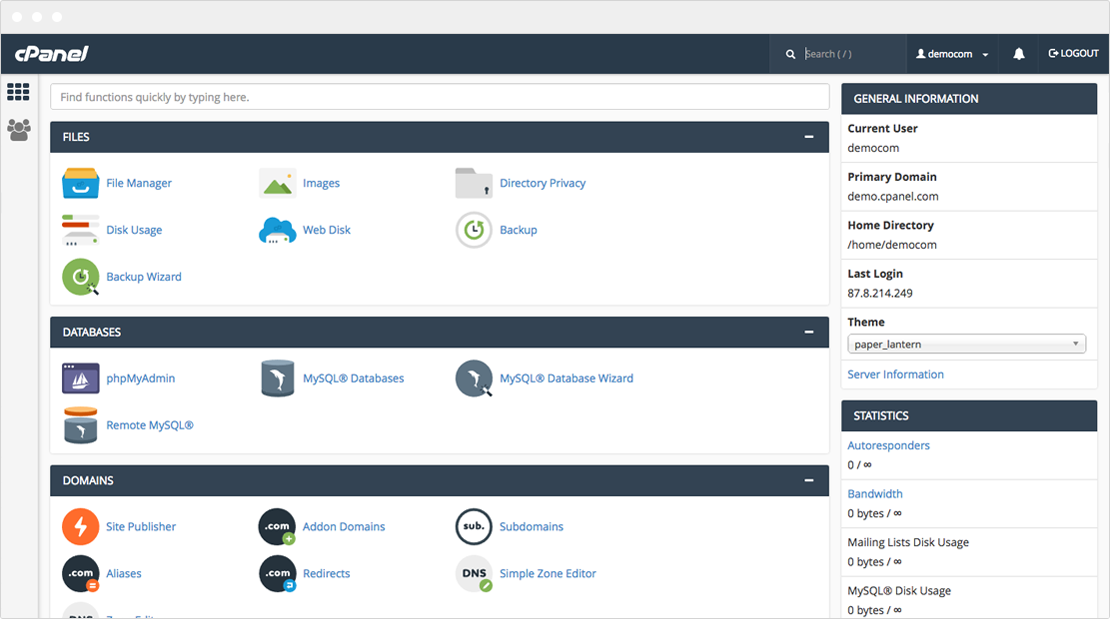Click the notifications bell icon
Screen dimensions: 1110x619
1019,54
